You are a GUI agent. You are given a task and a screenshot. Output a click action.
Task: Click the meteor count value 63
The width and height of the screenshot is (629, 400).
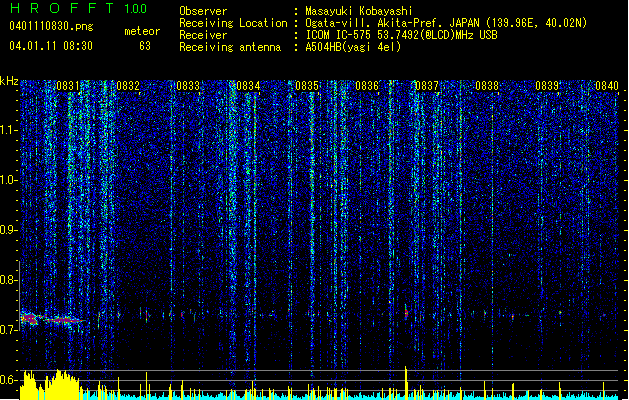pos(145,46)
